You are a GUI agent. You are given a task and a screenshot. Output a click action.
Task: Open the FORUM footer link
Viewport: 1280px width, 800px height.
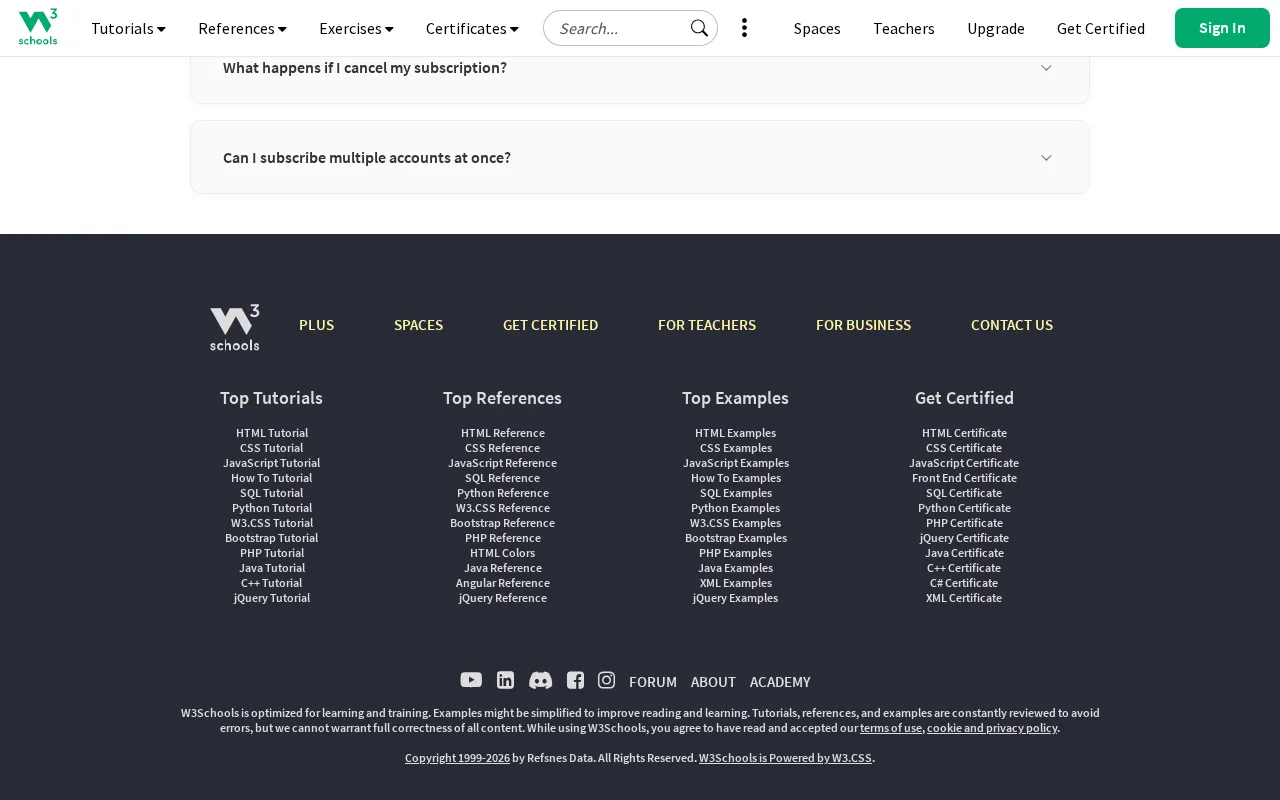(x=653, y=682)
